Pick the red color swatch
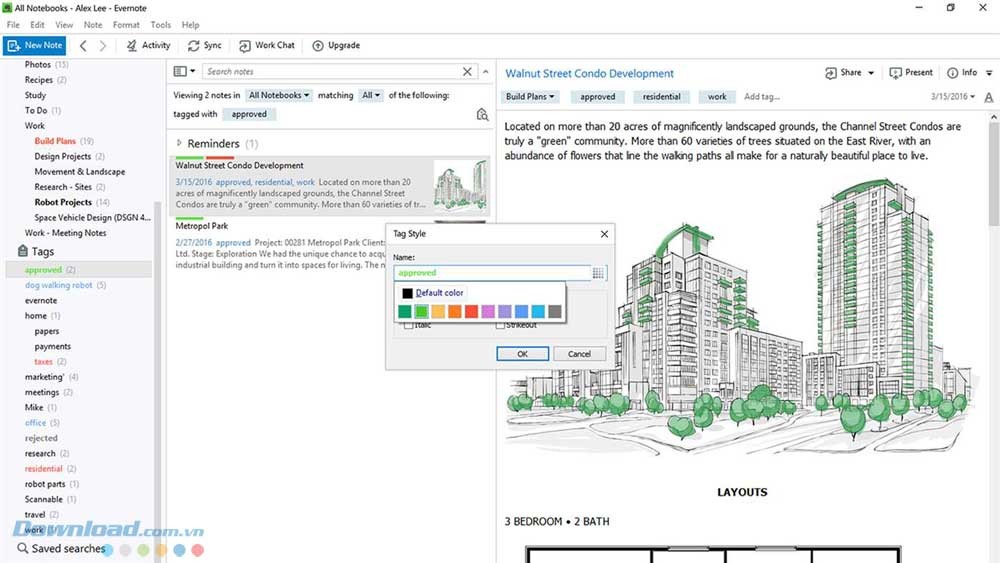Screen dimensions: 1000x563 pyautogui.click(x=471, y=312)
